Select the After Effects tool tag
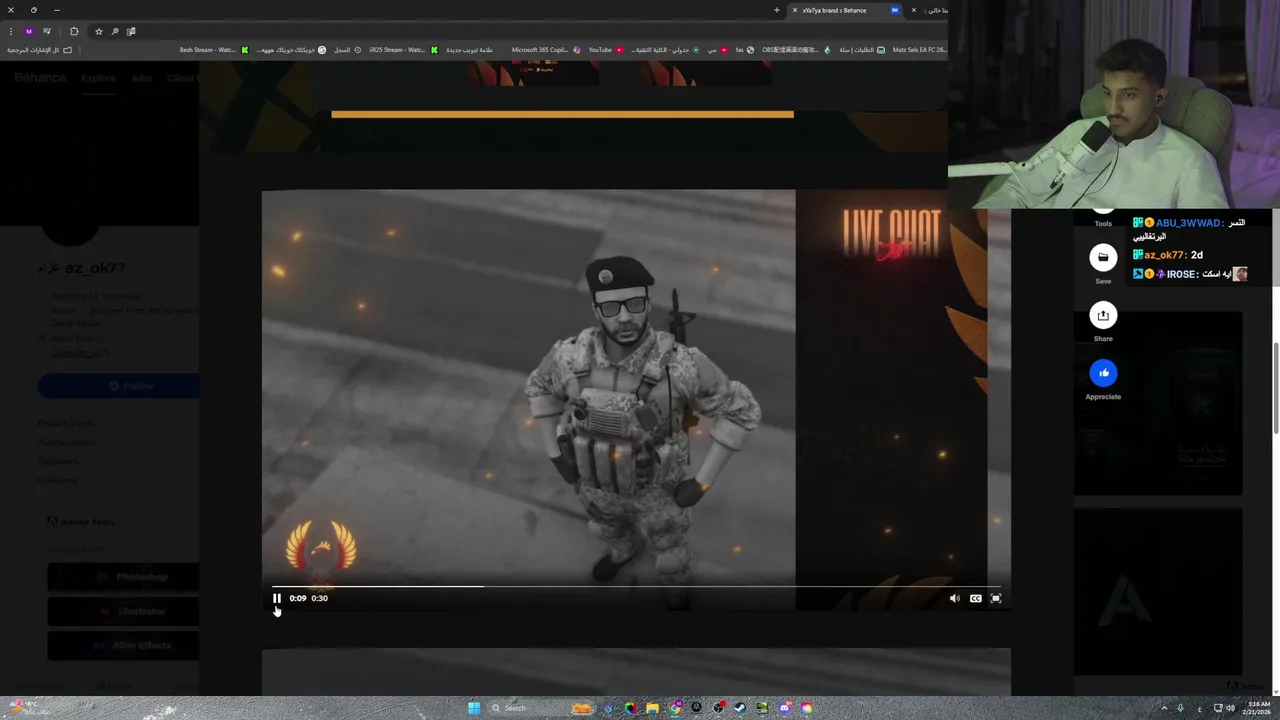The height and width of the screenshot is (720, 1280). coord(124,645)
